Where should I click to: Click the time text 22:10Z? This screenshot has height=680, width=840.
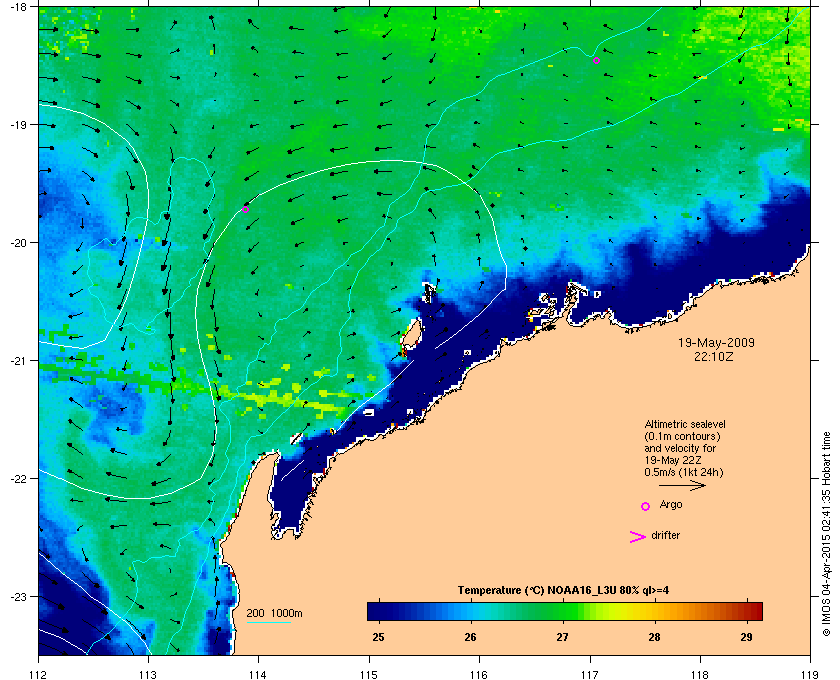coord(714,356)
